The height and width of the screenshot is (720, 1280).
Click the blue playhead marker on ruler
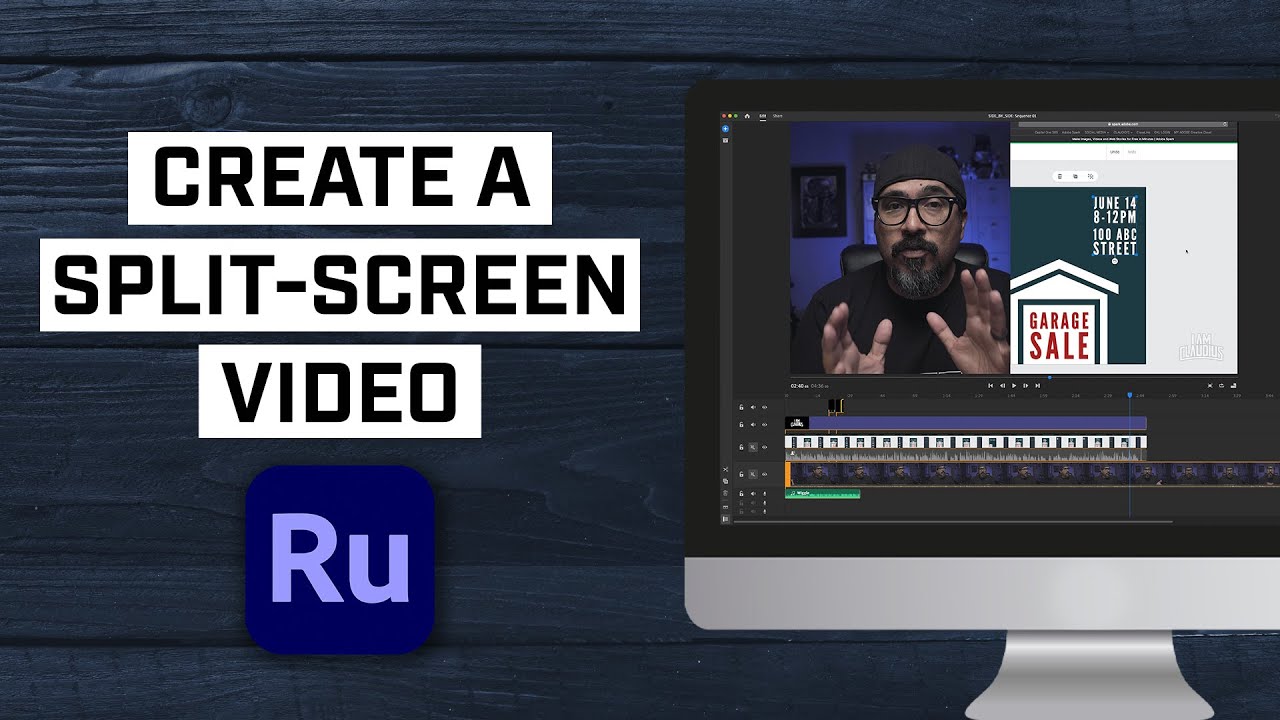point(1130,395)
